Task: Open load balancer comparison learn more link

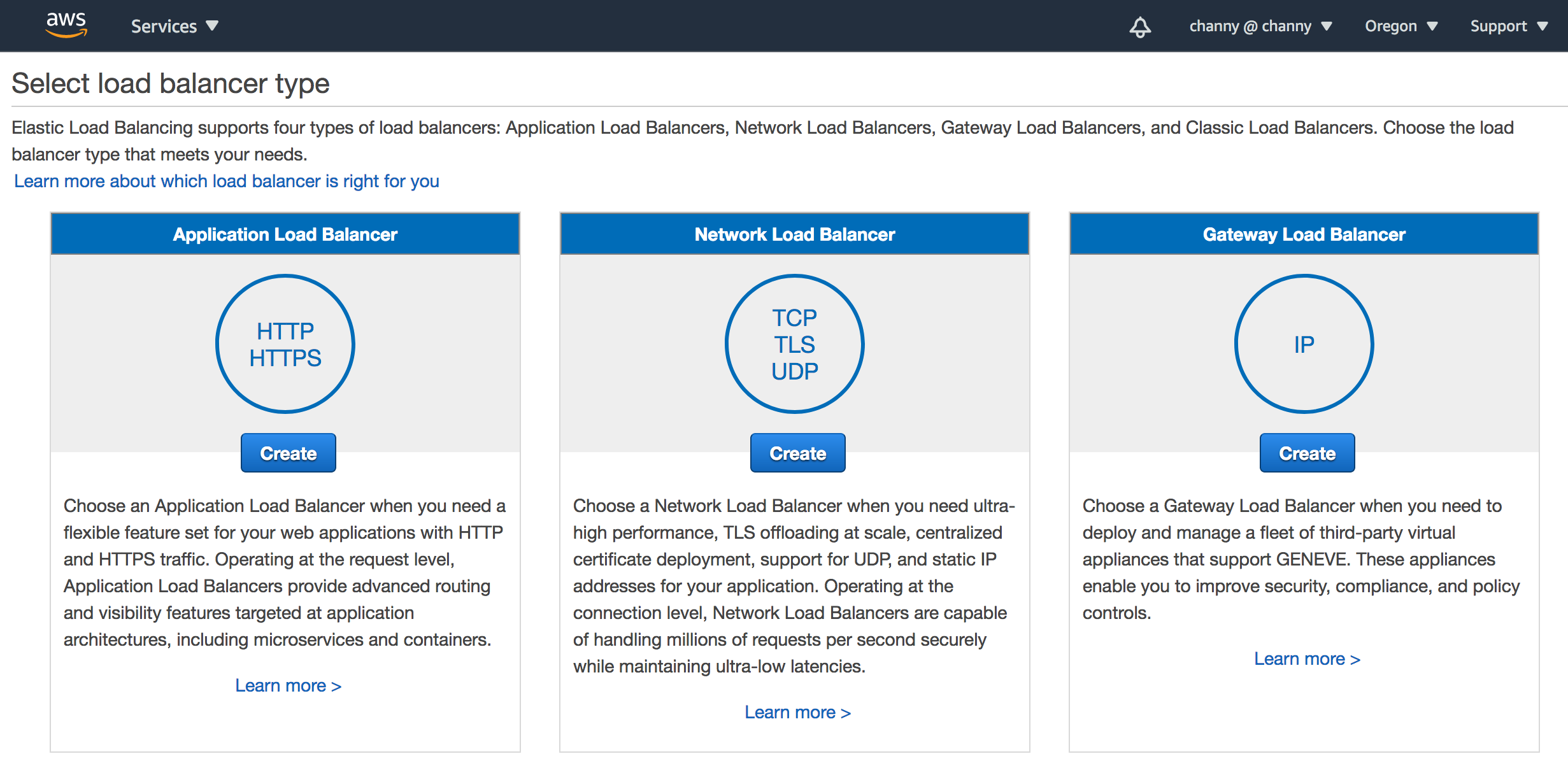Action: click(226, 181)
